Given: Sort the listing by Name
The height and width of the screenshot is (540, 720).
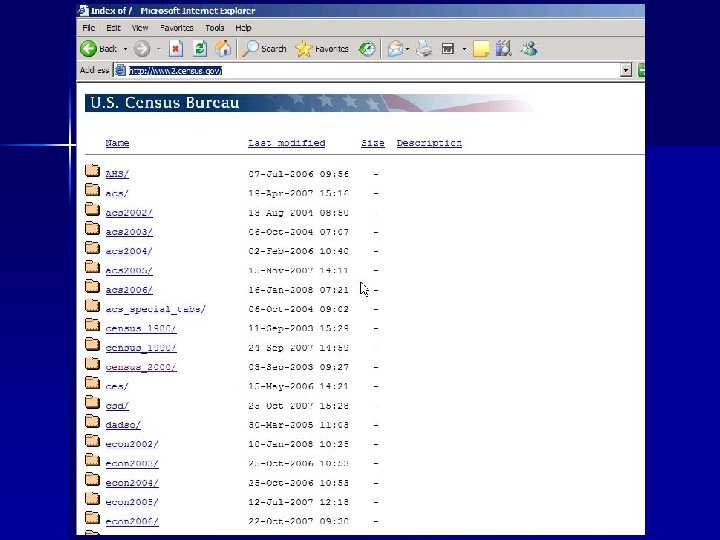Looking at the screenshot, I should 117,143.
